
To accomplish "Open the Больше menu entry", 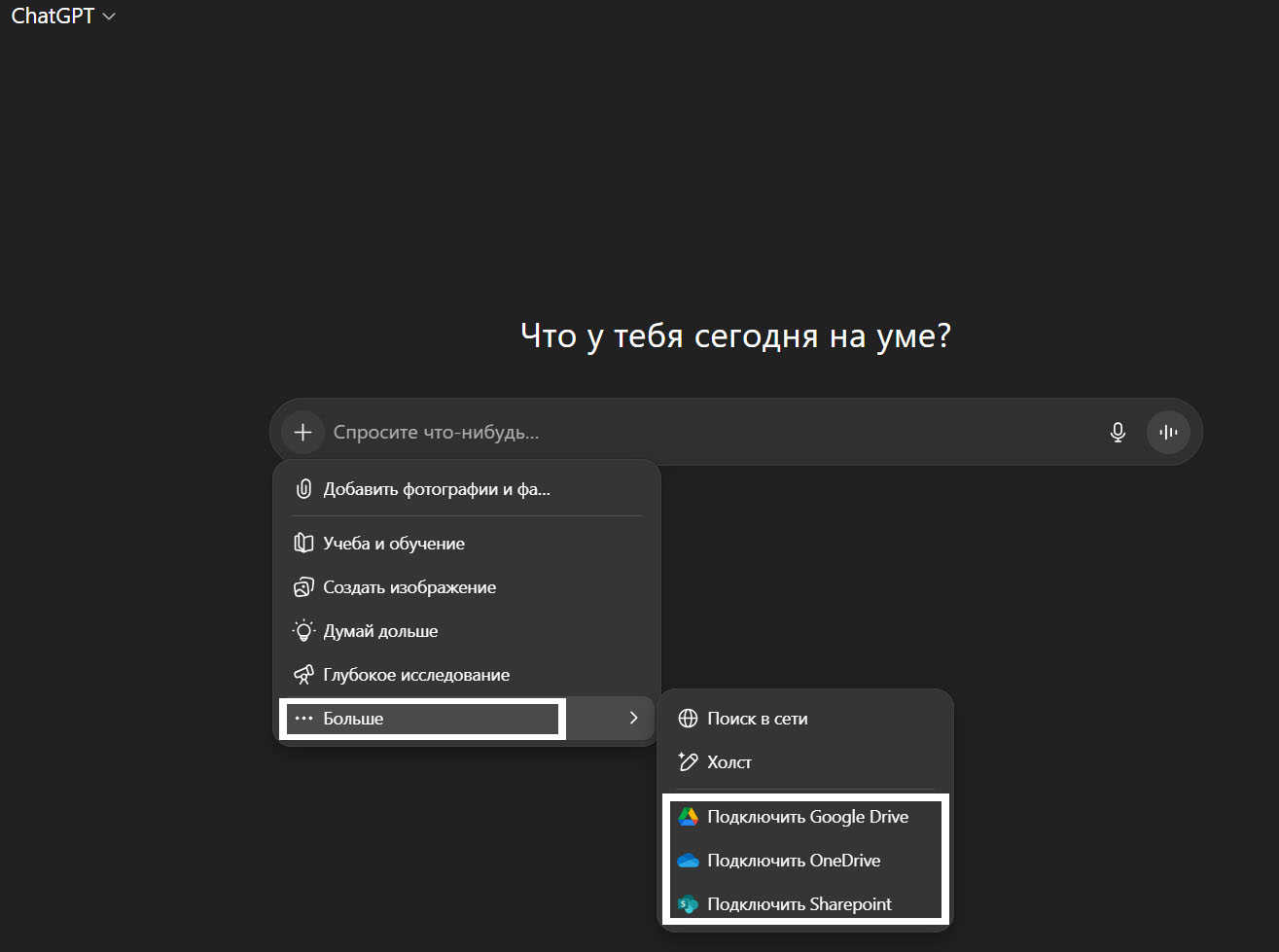I will point(353,719).
